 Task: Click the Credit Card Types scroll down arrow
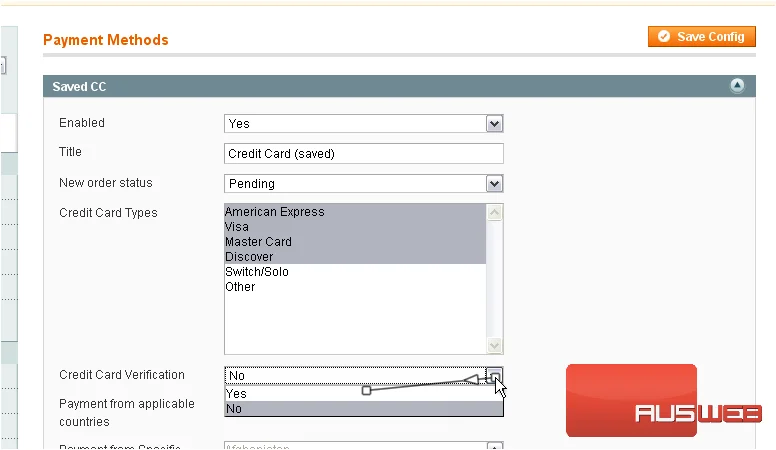[494, 345]
